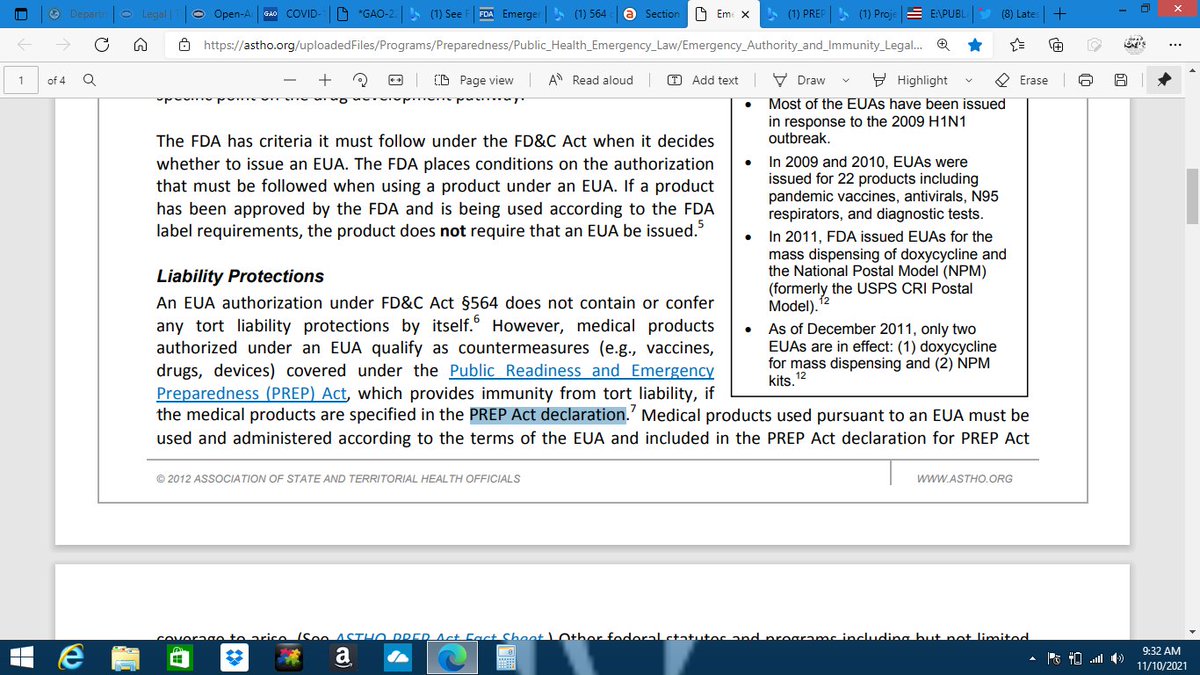Open the zoom magnifier in address bar

point(944,45)
